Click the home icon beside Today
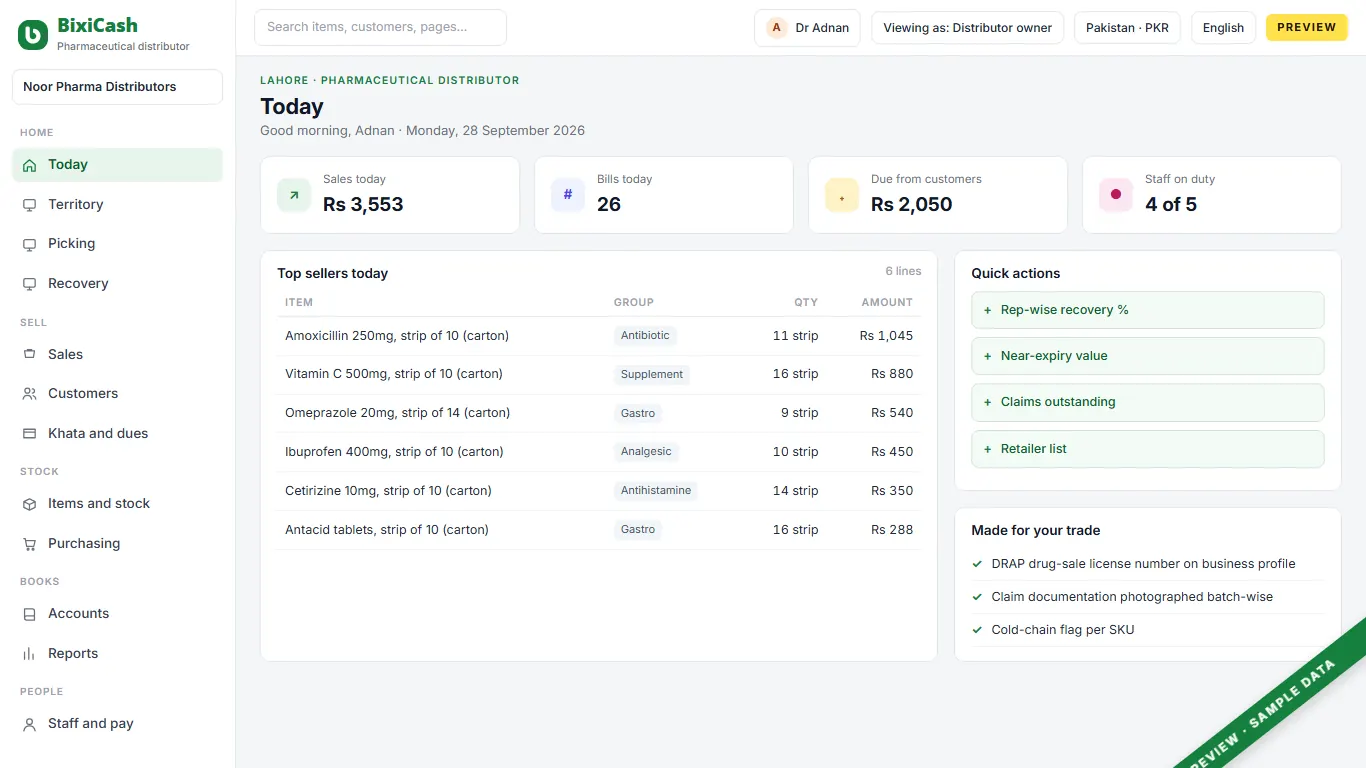Screen dimensions: 1366x768 (x=29, y=165)
